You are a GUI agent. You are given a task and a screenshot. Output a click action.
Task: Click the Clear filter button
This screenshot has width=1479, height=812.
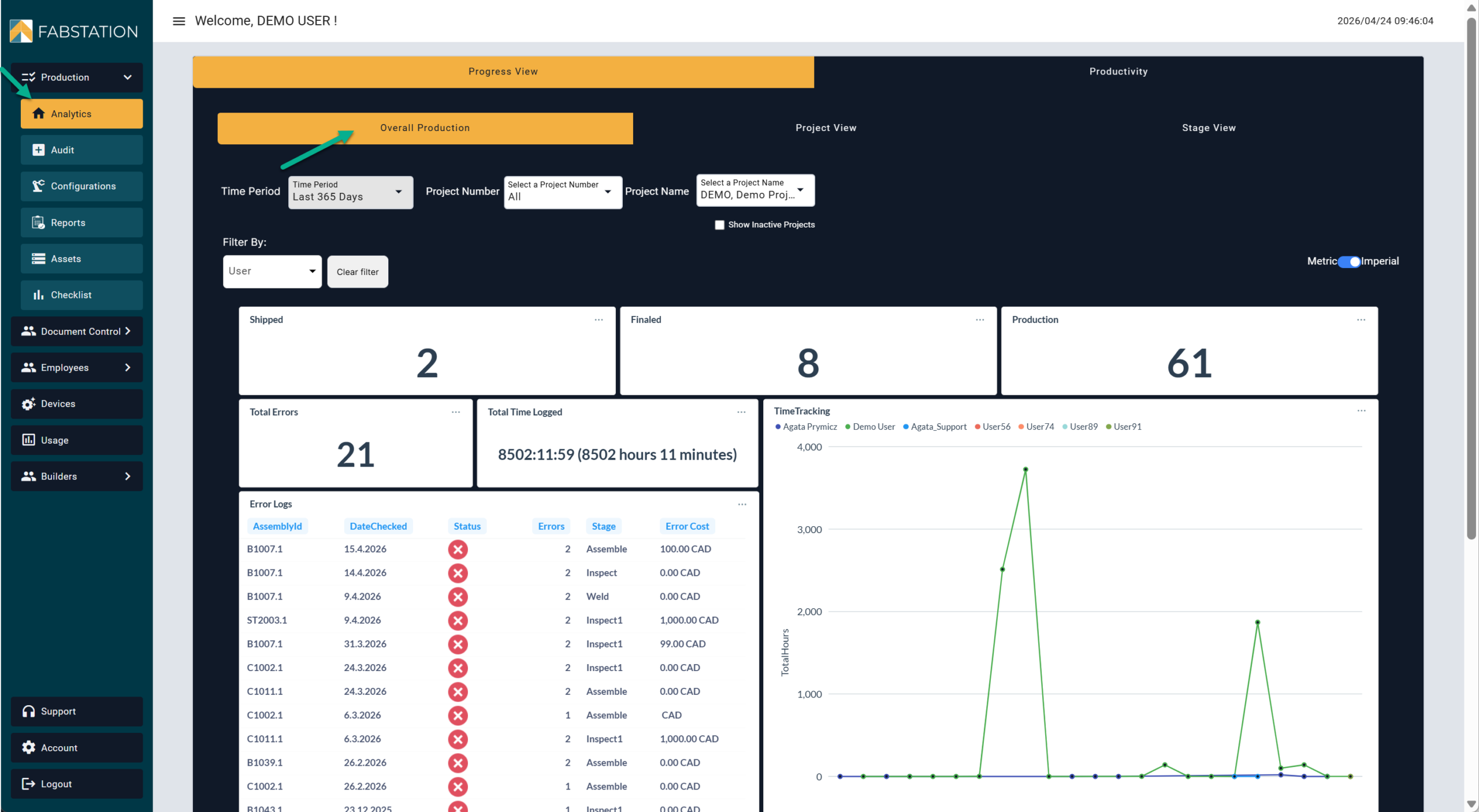358,271
